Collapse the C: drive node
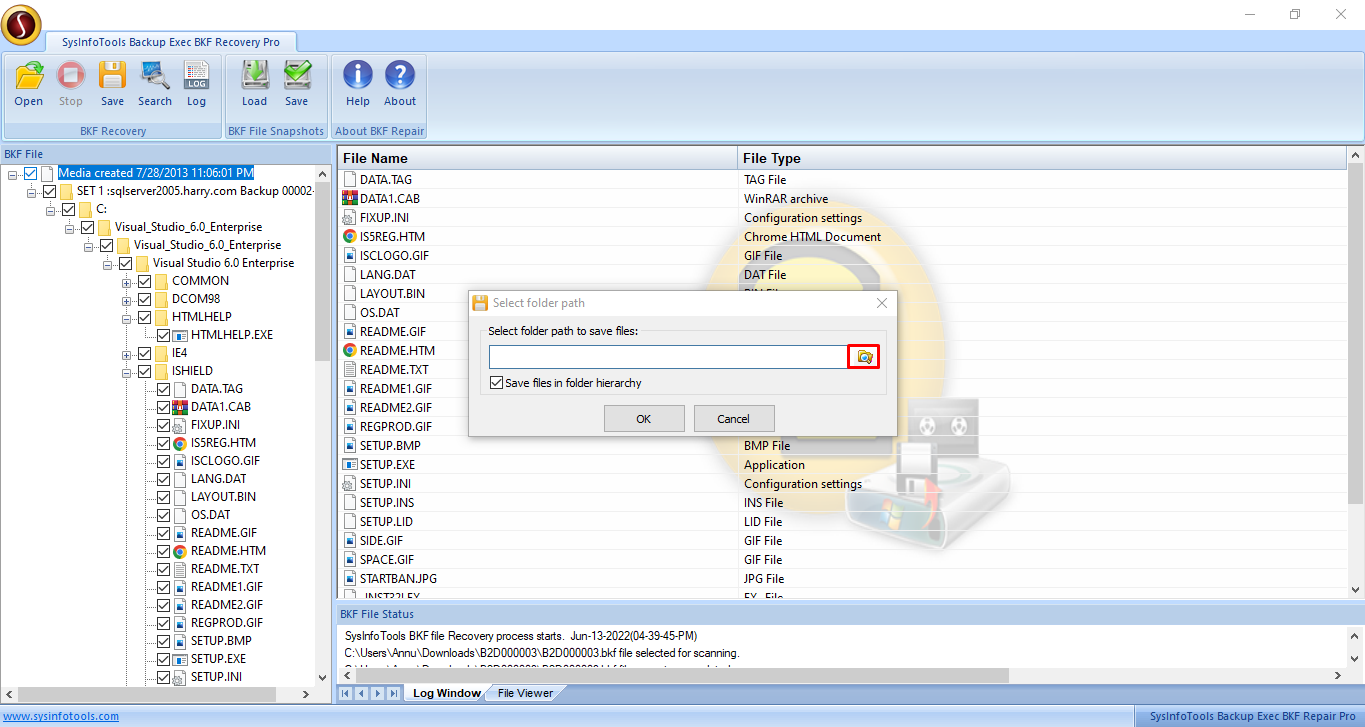The image size is (1365, 727). point(51,210)
